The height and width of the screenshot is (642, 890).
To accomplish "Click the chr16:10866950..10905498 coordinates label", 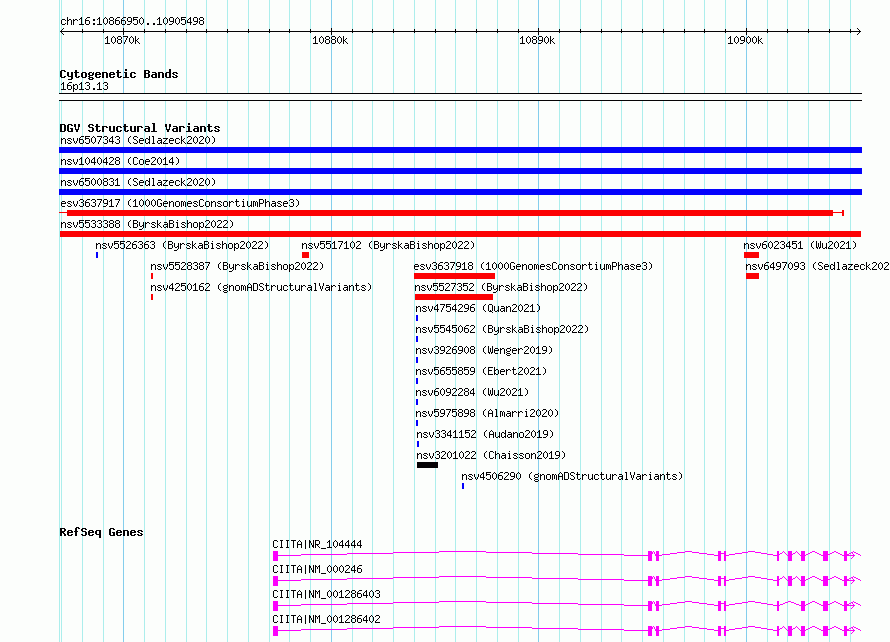I will pyautogui.click(x=132, y=22).
